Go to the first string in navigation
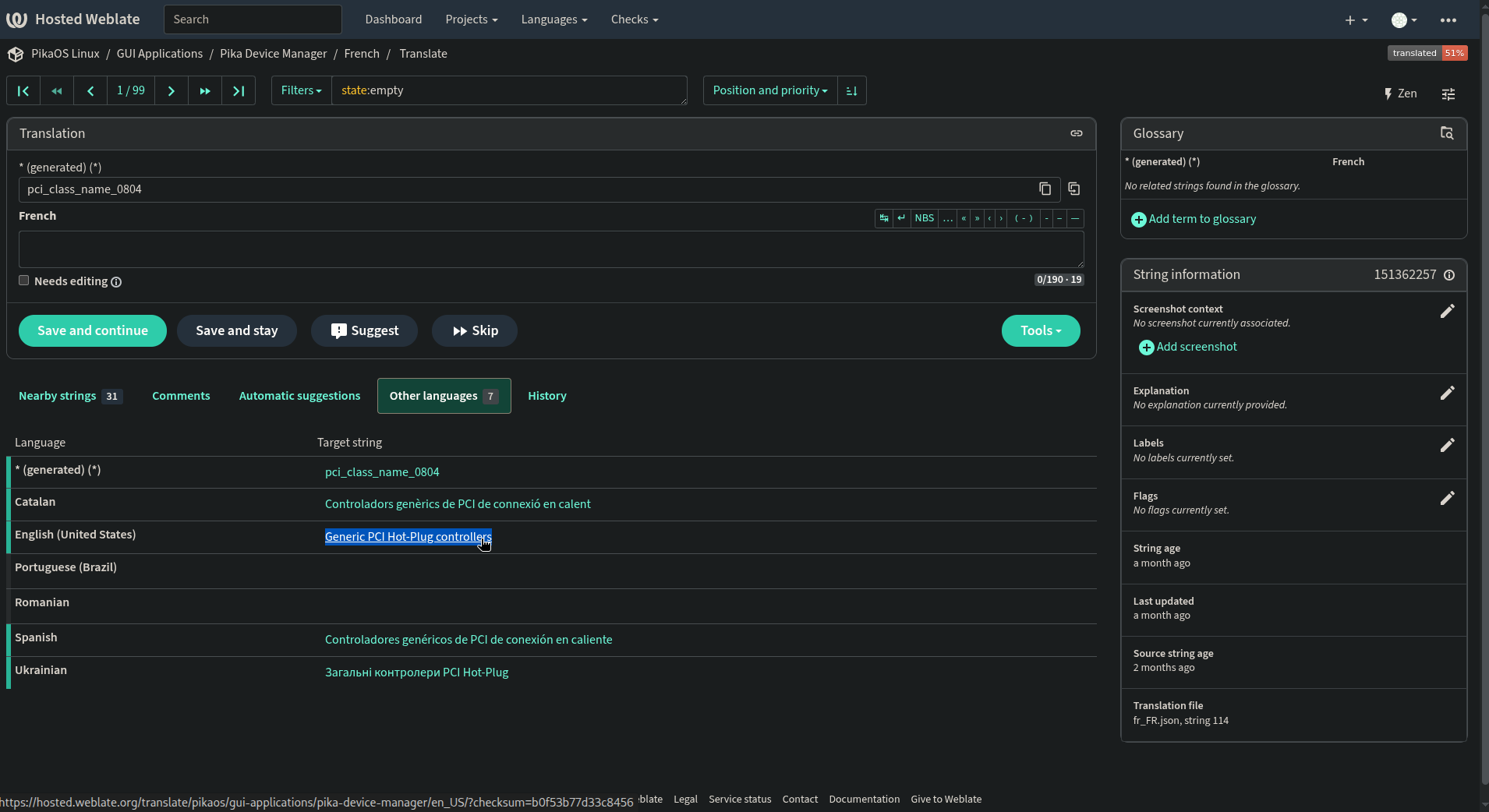The width and height of the screenshot is (1489, 812). (x=23, y=90)
